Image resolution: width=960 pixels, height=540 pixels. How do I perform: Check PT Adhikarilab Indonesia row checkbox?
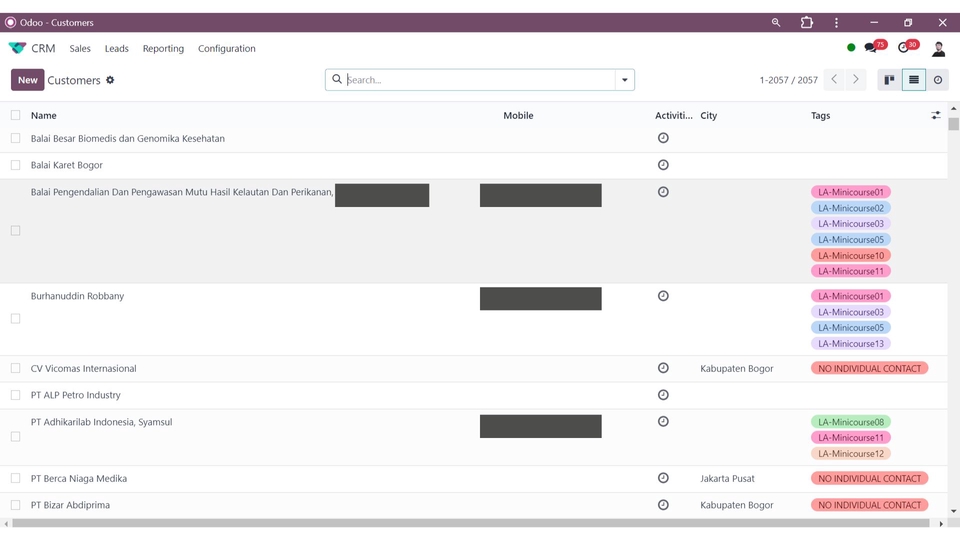click(15, 437)
